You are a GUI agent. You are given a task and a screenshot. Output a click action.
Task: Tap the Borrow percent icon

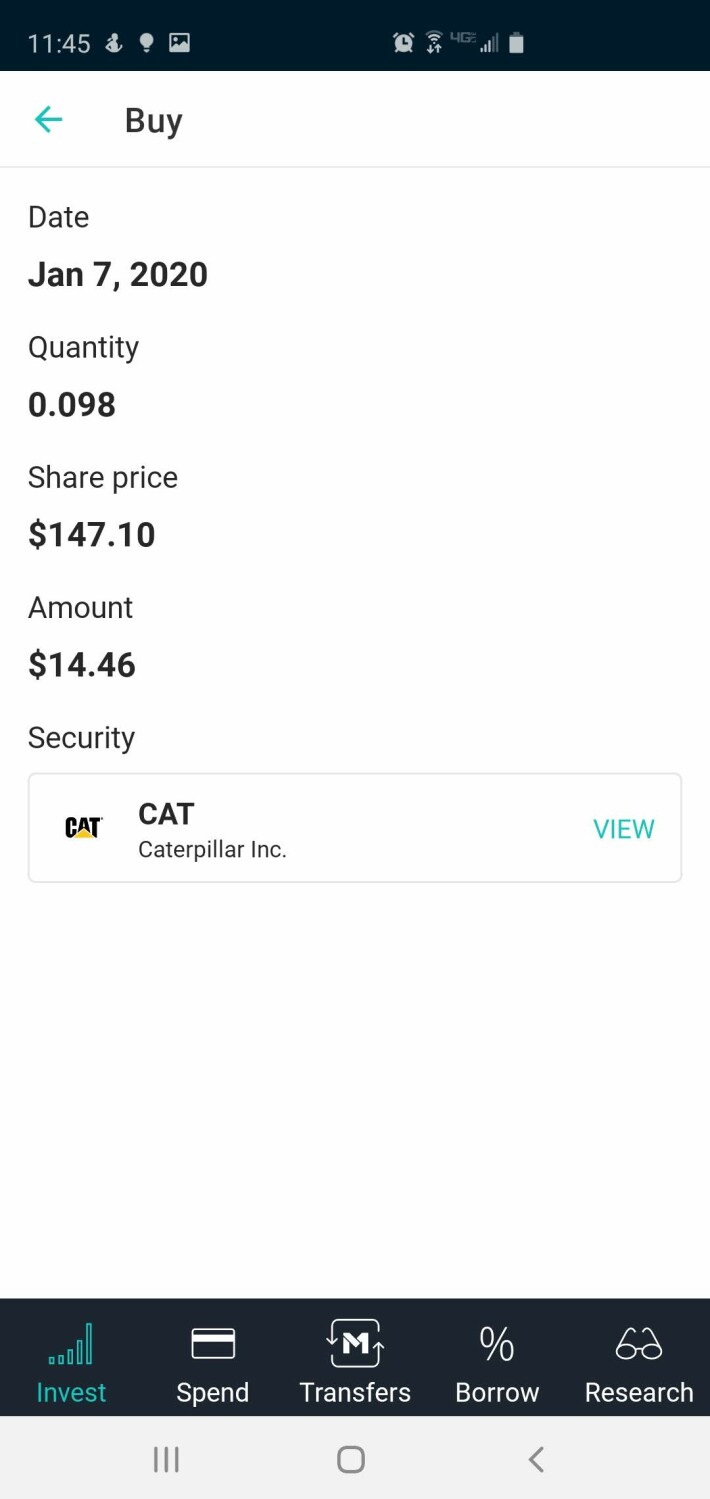497,1344
